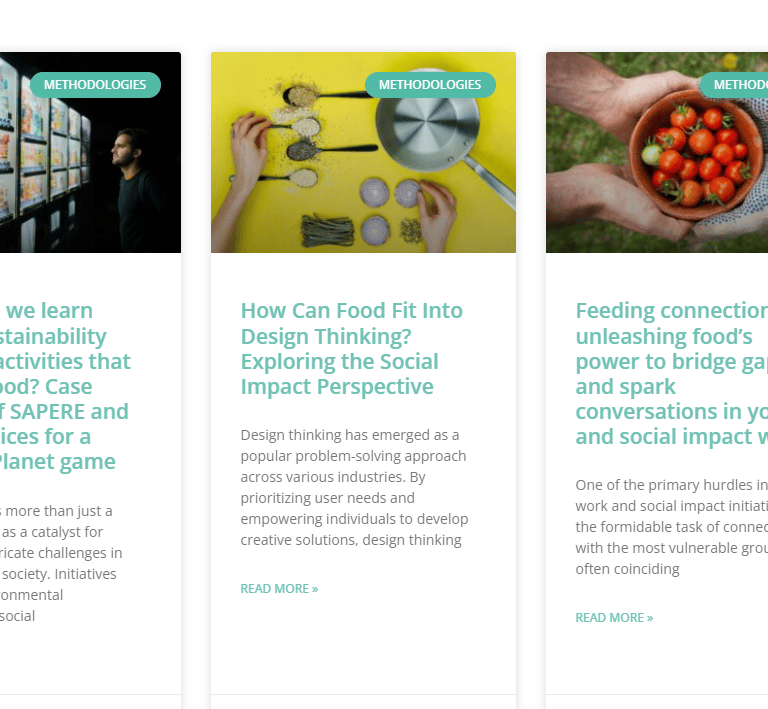Open 'How Can Food Fit Into Design Thinking?' title
Viewport: 768px width, 709px height.
(x=352, y=348)
